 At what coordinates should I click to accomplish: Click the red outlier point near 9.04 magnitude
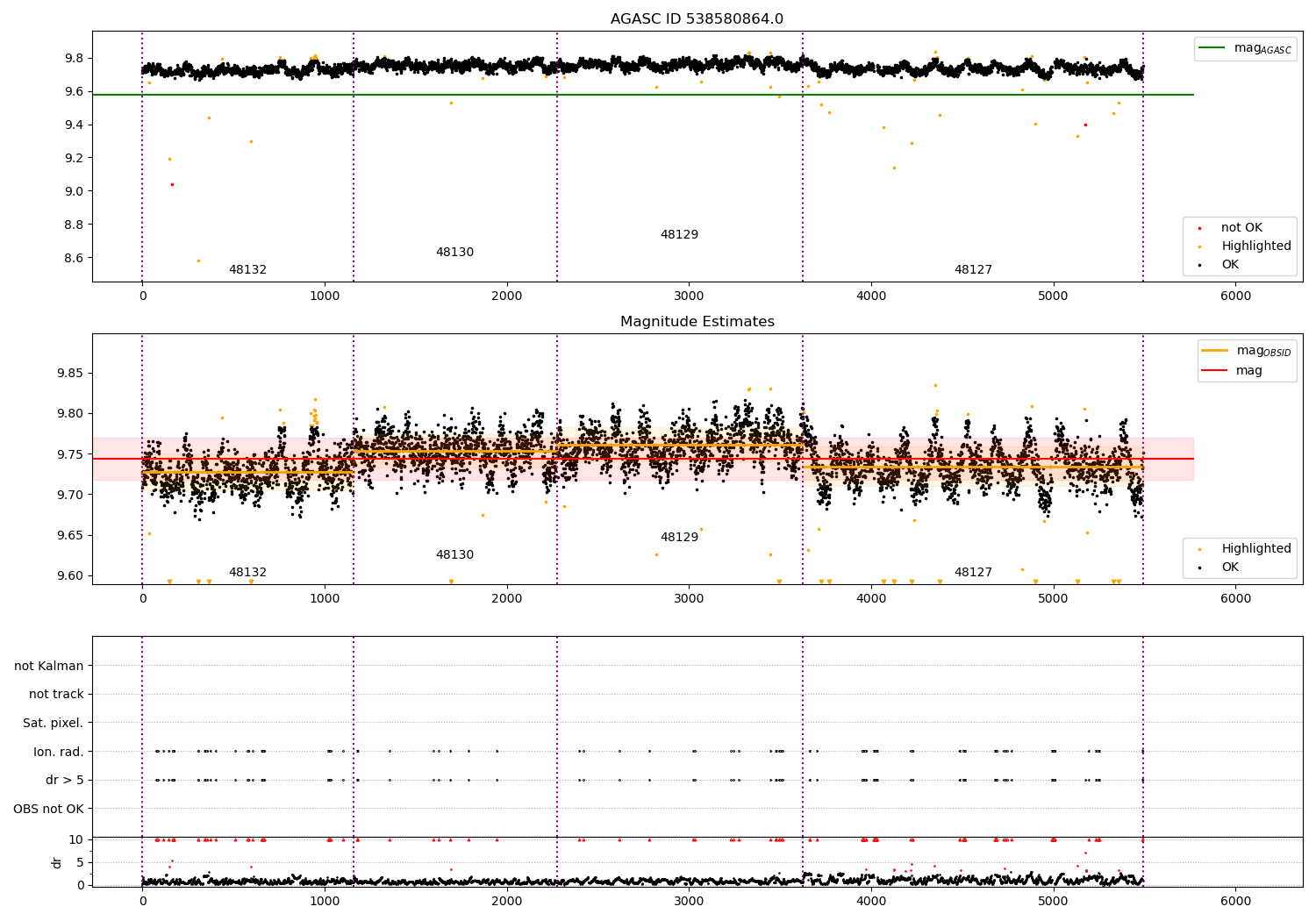(x=172, y=184)
